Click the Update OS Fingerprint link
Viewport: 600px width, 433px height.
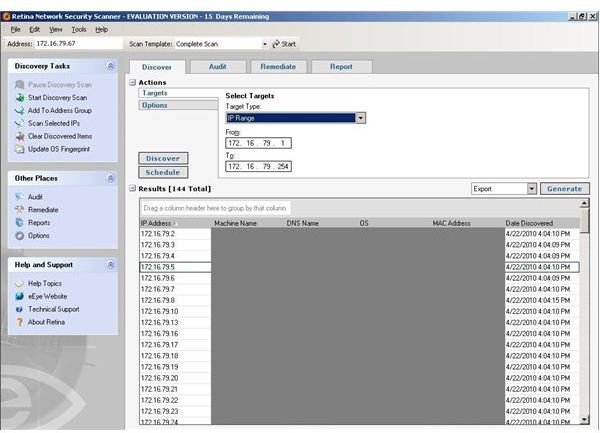click(59, 149)
